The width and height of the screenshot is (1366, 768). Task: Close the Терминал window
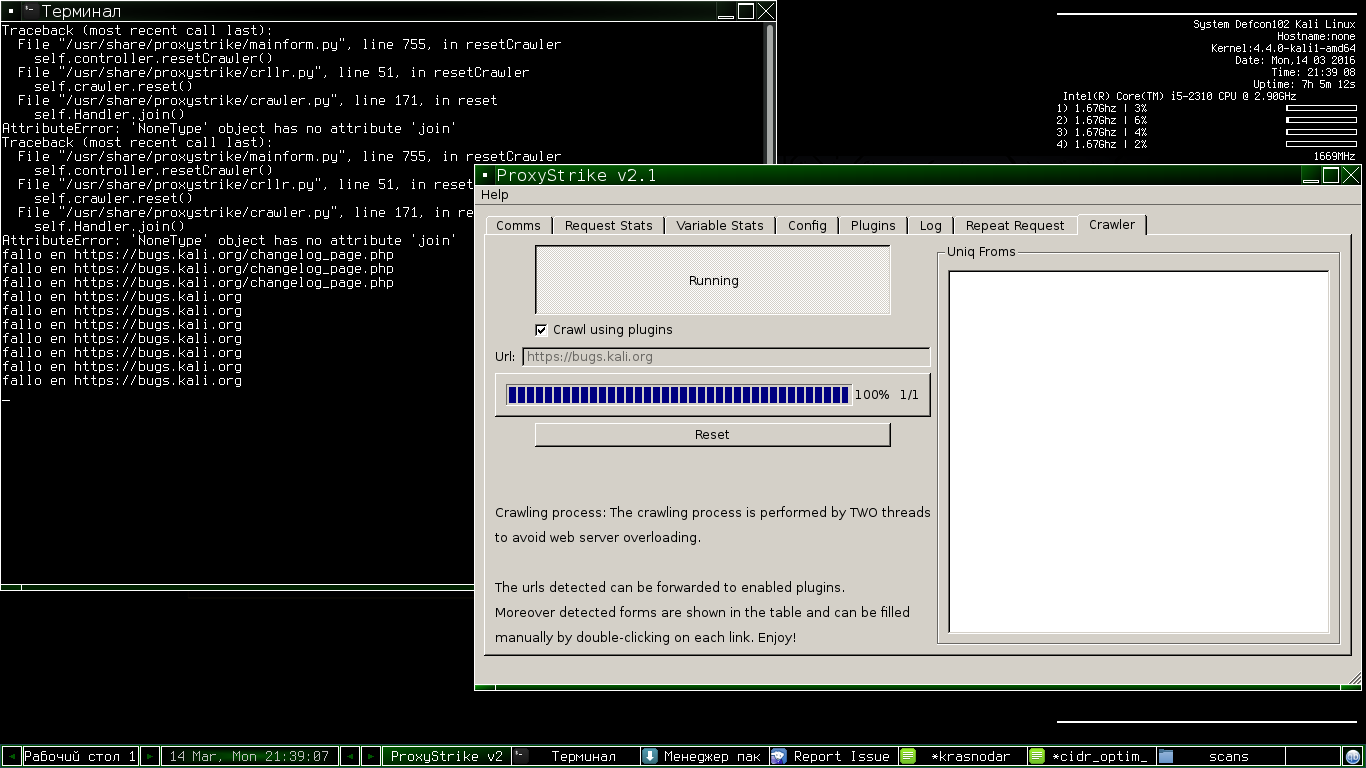click(766, 12)
